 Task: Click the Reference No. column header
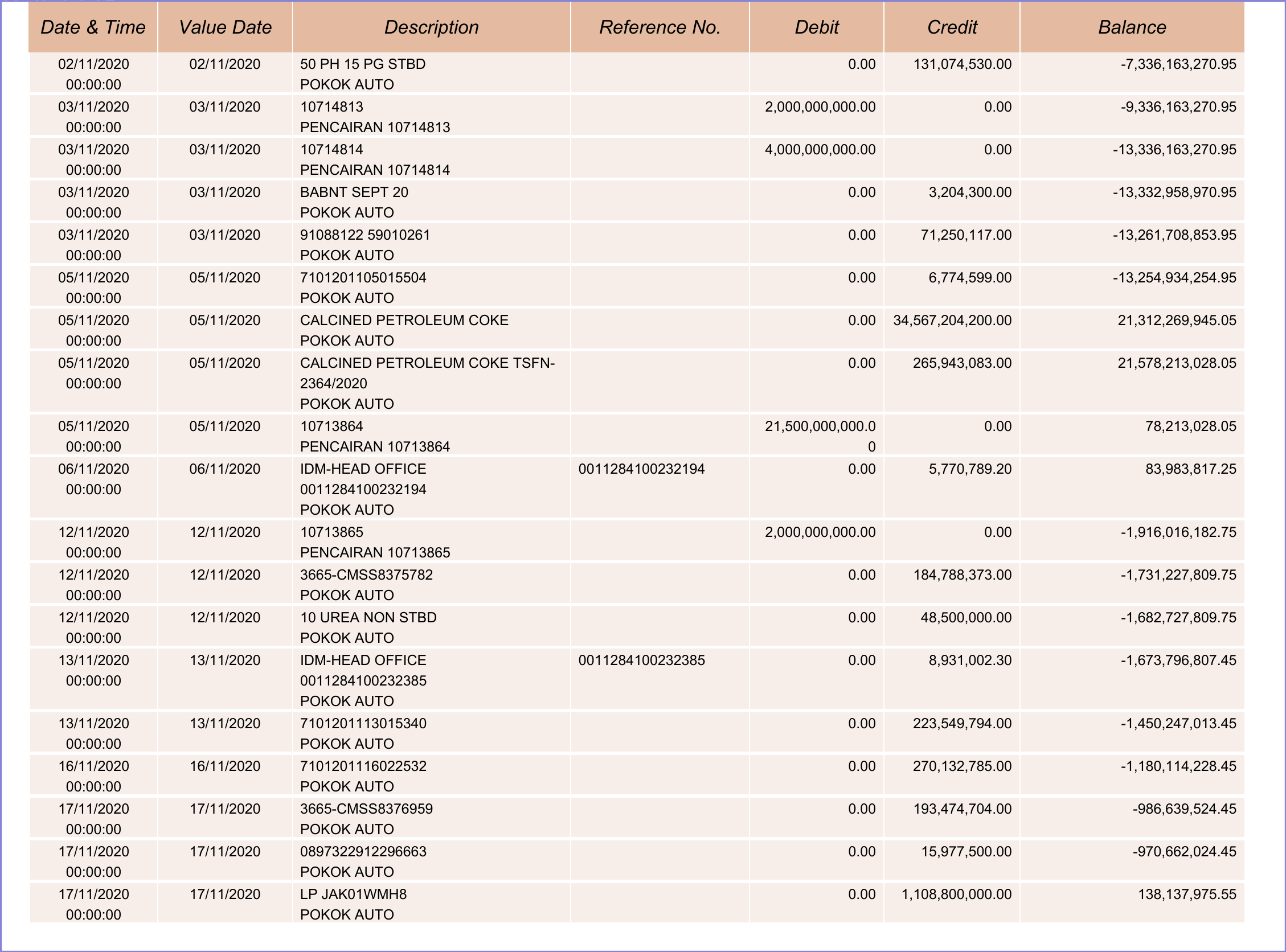click(x=660, y=27)
